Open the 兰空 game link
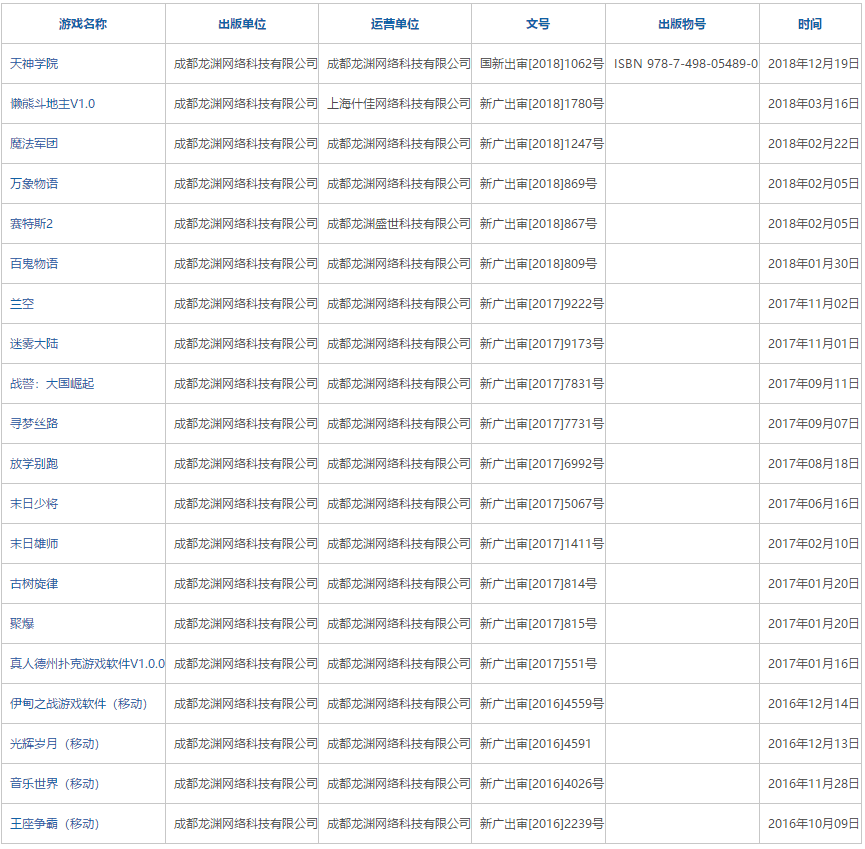This screenshot has width=865, height=849. [22, 304]
